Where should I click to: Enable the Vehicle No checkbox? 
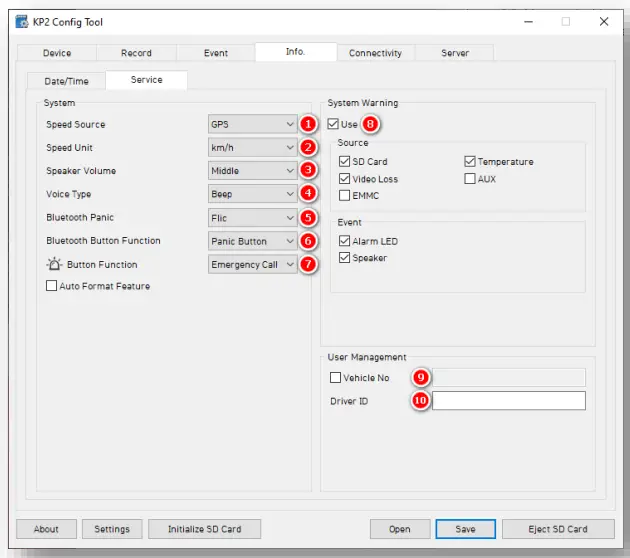point(335,377)
